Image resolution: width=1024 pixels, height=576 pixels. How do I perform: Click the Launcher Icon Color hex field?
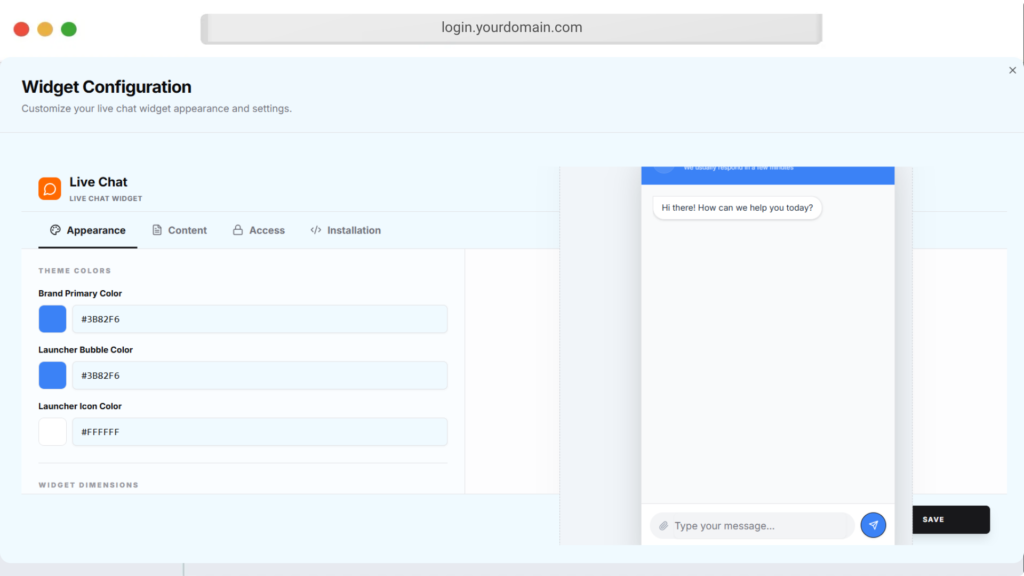pos(259,432)
